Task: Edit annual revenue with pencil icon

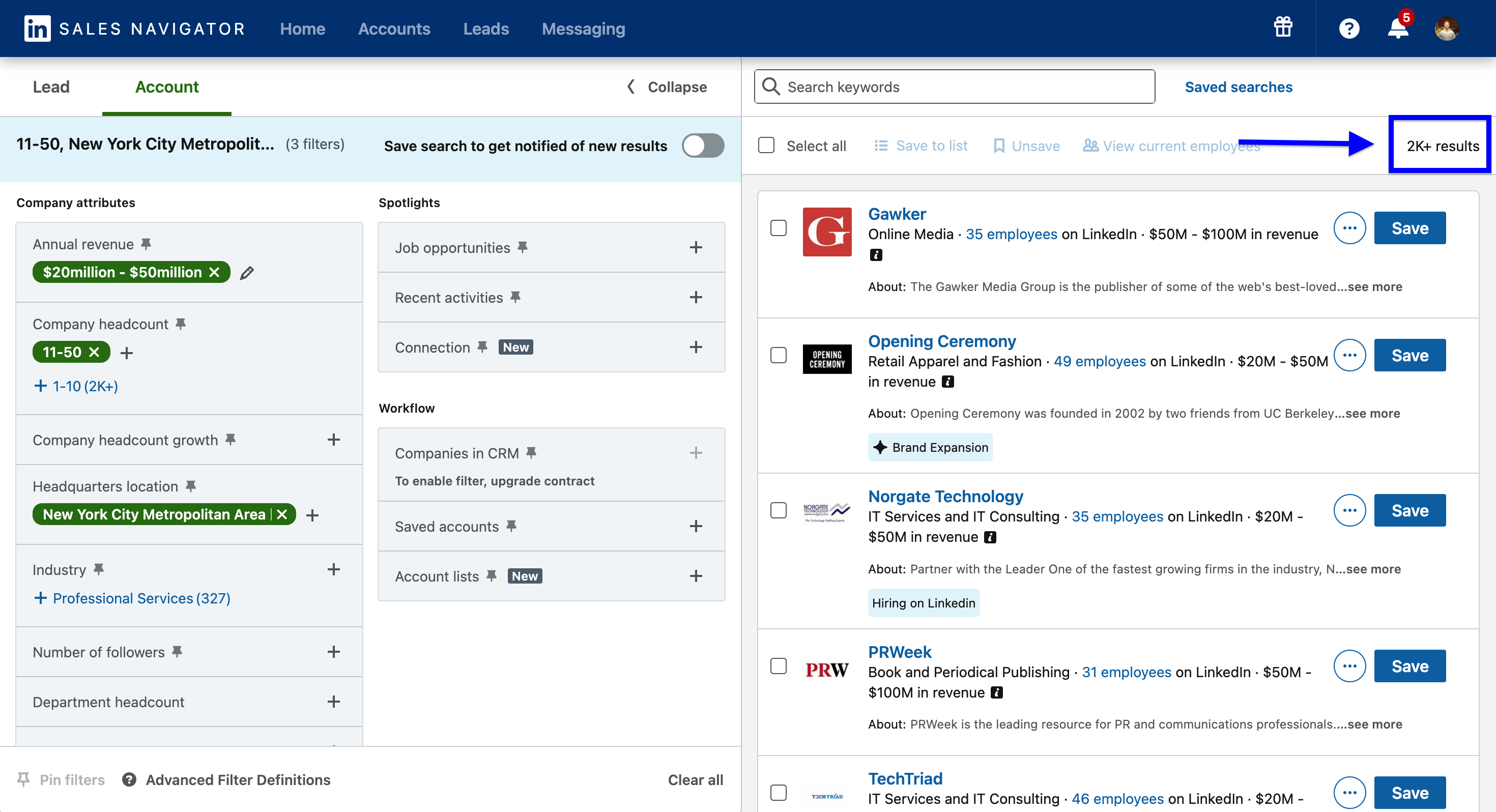Action: (x=247, y=272)
